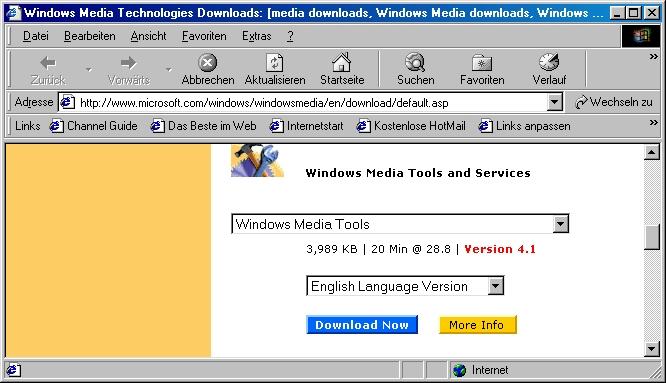Screen dimensions: 666x383
Task: Click the Windows logo throbber icon
Action: pyautogui.click(x=641, y=36)
